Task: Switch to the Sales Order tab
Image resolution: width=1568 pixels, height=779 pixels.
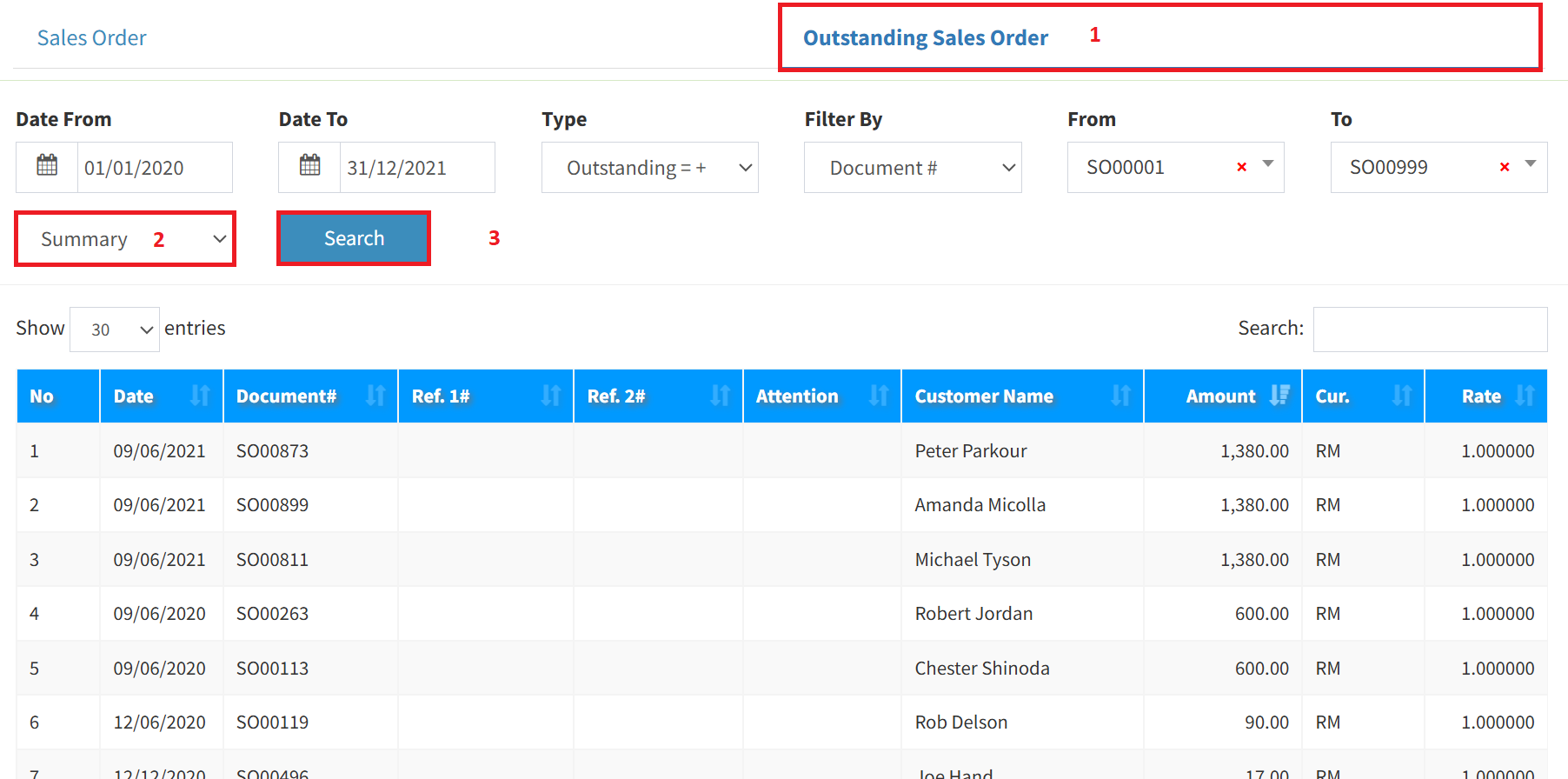Action: [x=92, y=38]
